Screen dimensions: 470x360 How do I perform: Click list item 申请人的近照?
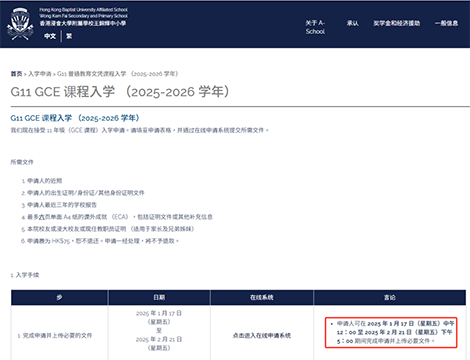coord(44,181)
